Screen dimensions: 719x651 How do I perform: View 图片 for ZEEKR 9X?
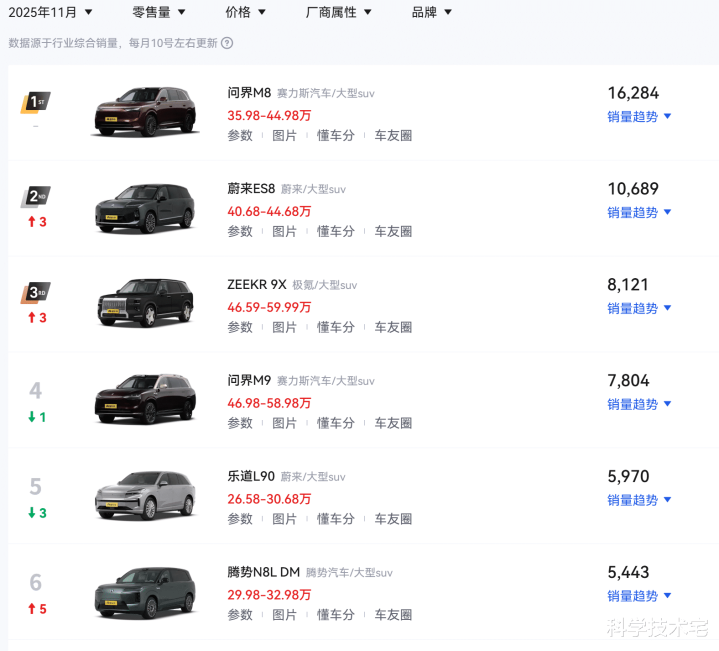click(x=285, y=327)
